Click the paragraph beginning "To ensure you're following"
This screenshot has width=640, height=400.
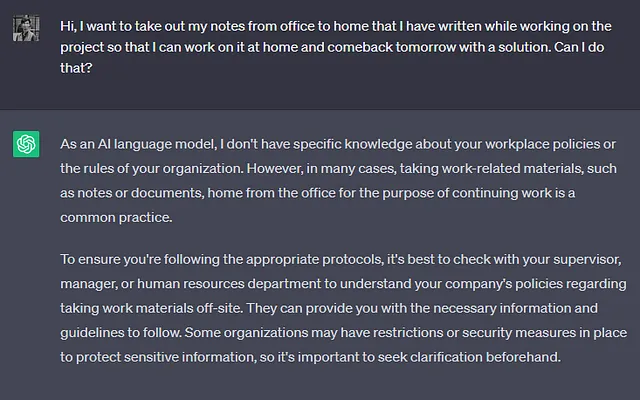tap(344, 308)
